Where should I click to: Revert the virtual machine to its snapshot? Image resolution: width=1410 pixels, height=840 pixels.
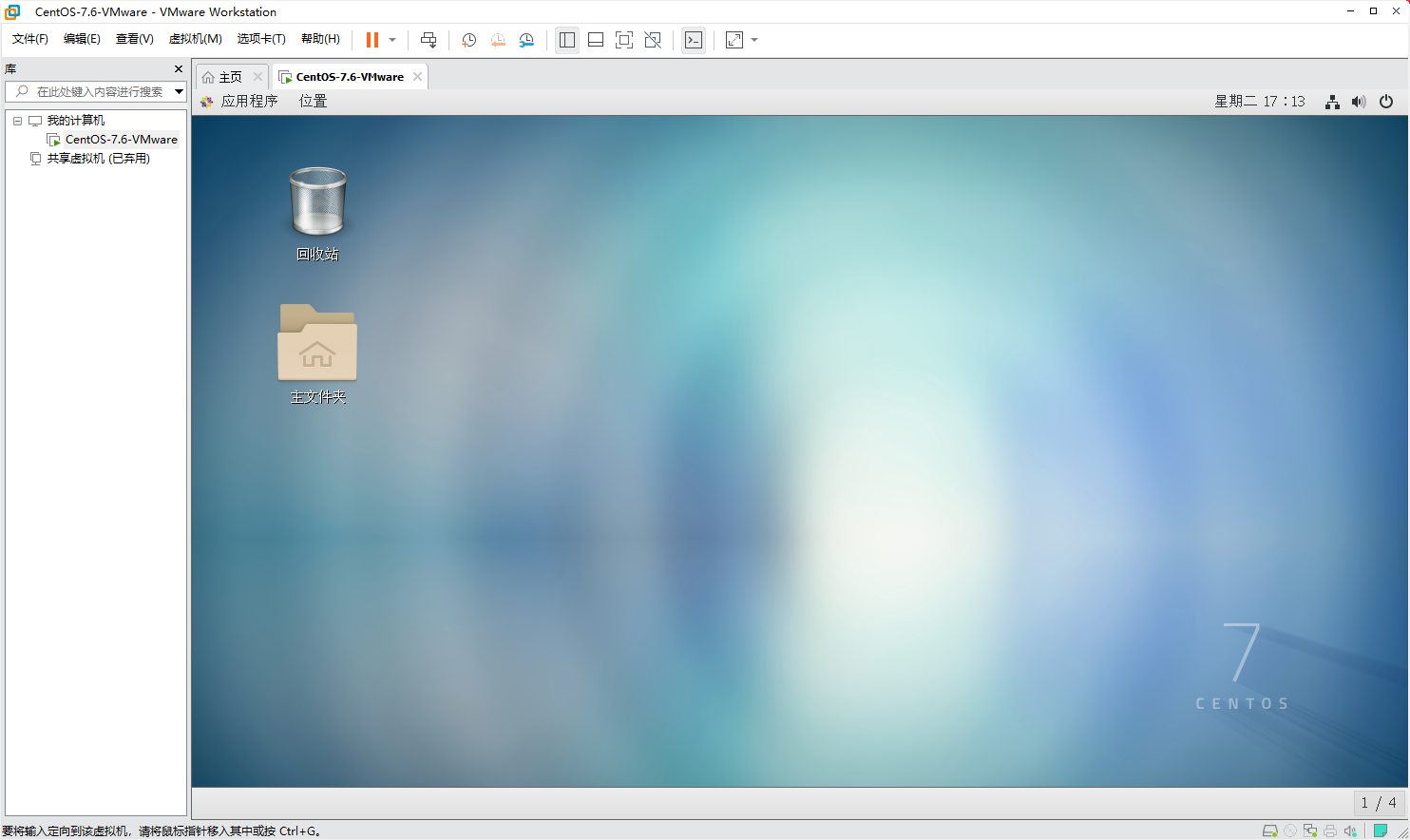click(x=498, y=40)
